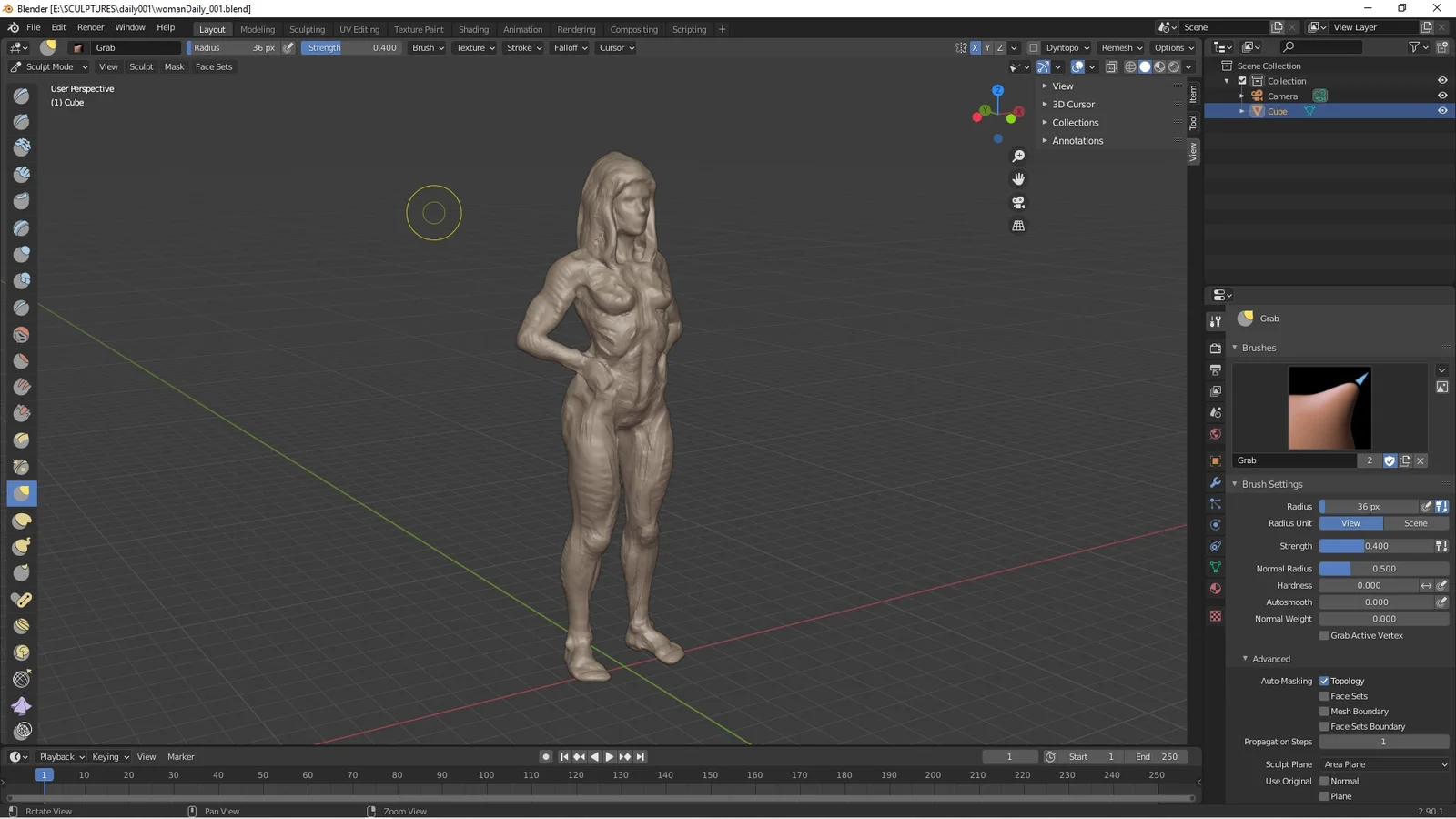Switch Radius Unit to Scene
Viewport: 1456px width, 819px height.
click(1416, 523)
